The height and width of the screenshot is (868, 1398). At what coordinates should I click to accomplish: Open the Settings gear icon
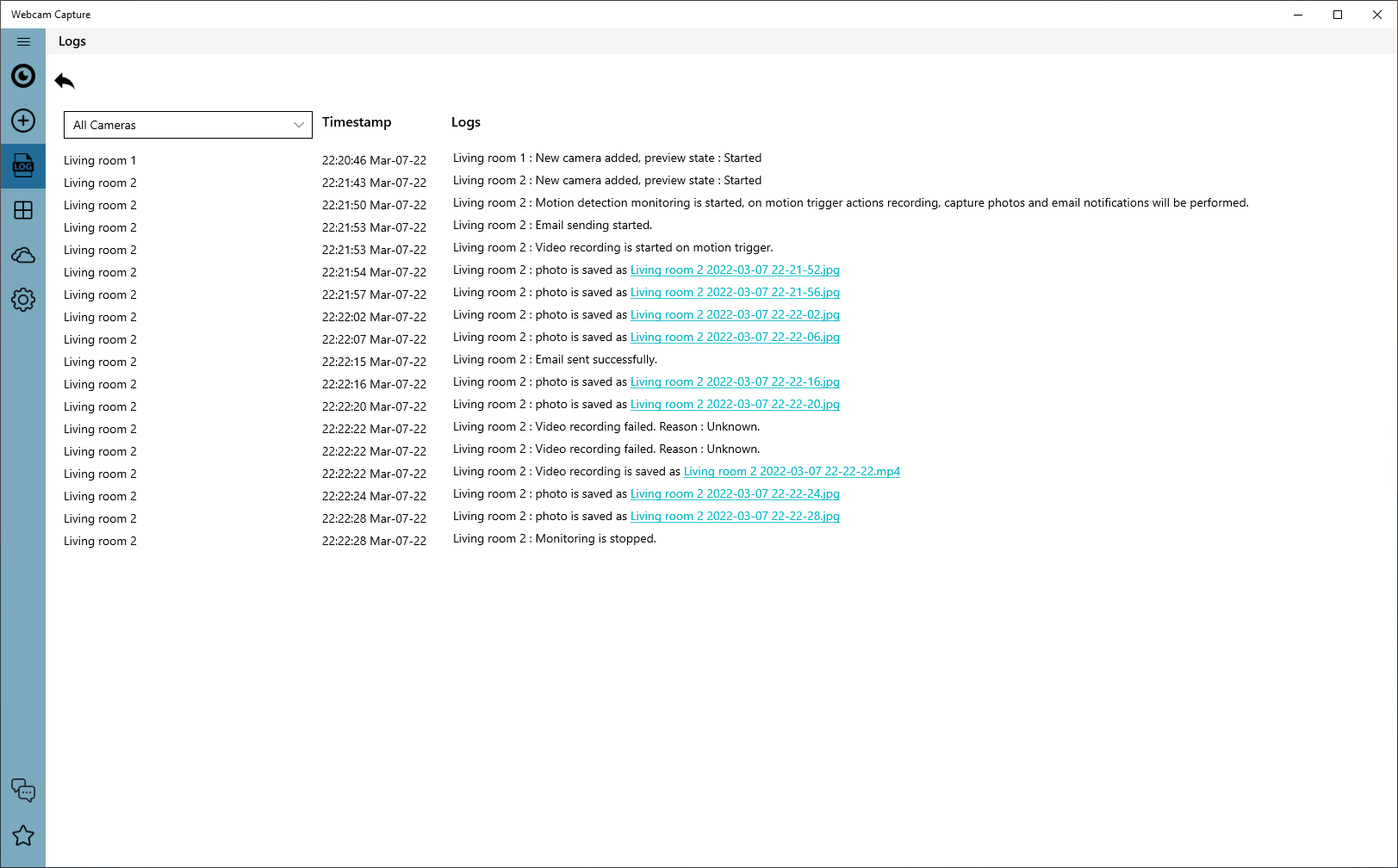coord(23,299)
